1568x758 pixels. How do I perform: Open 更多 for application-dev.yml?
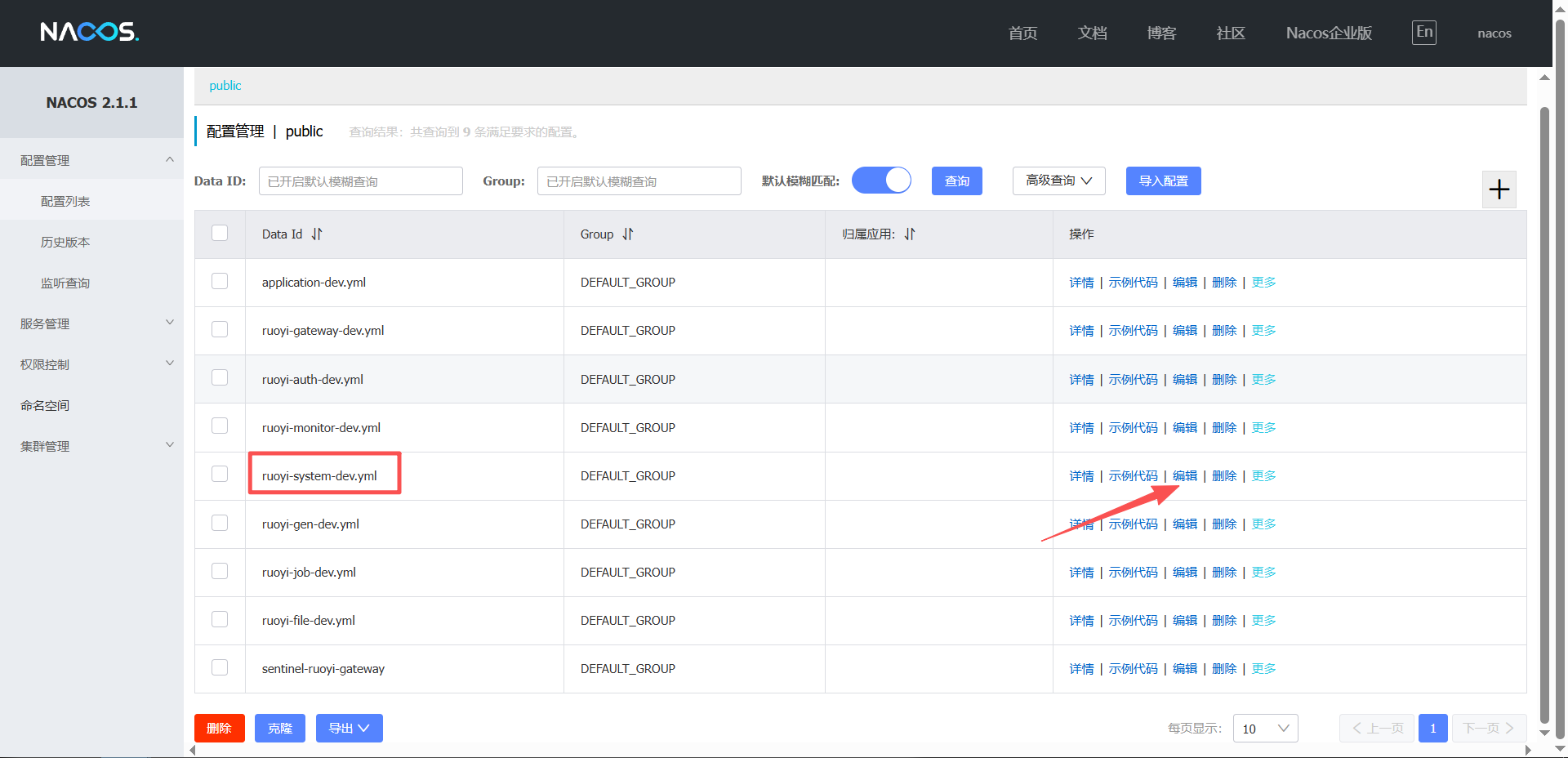coord(1263,283)
